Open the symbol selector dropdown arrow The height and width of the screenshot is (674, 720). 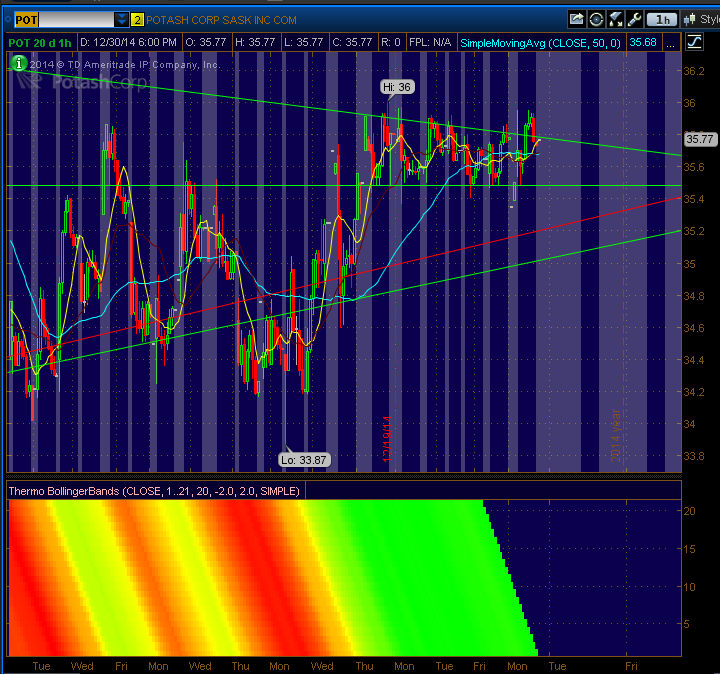pyautogui.click(x=122, y=20)
